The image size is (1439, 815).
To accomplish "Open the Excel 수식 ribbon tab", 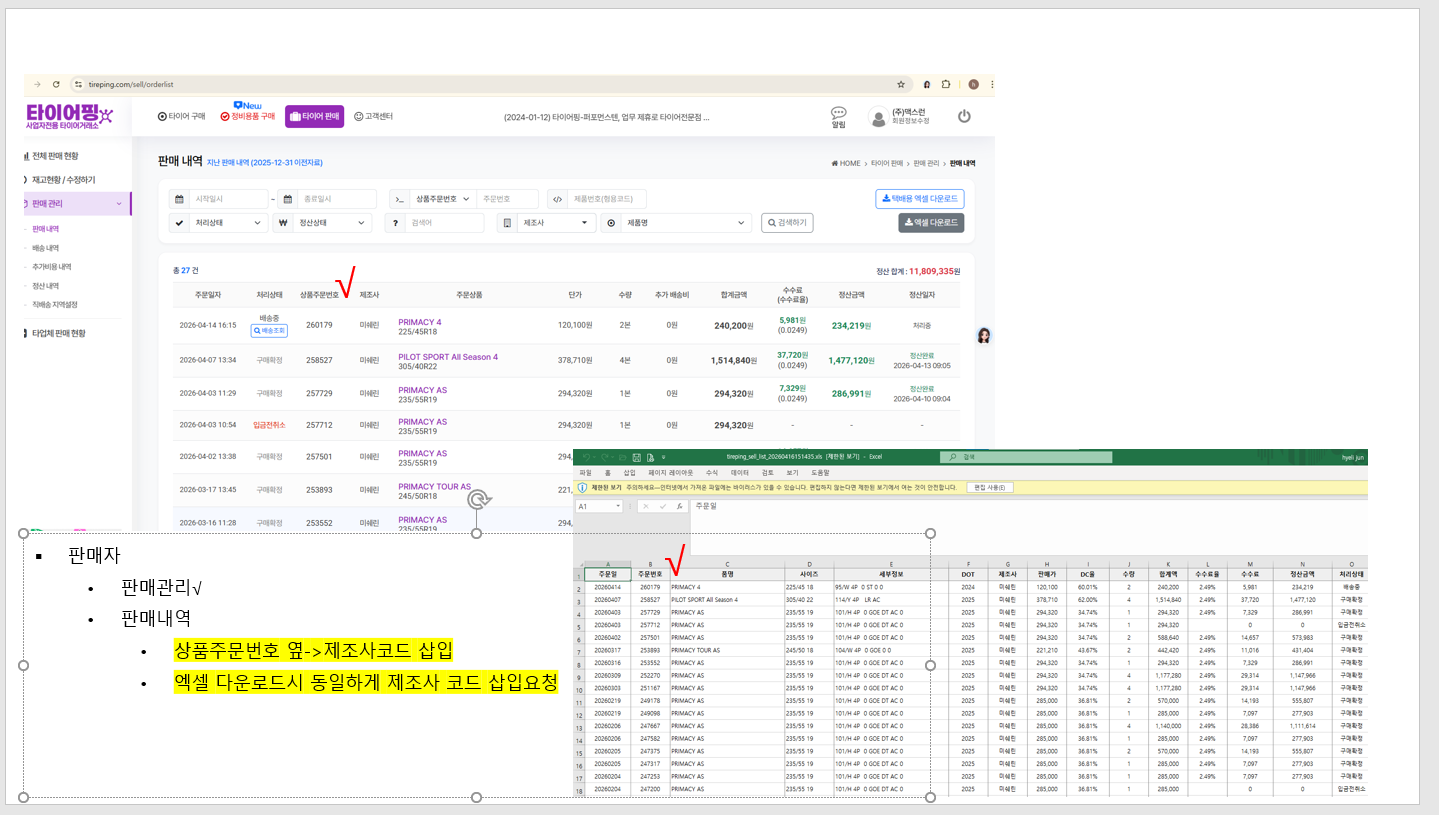I will tap(712, 472).
